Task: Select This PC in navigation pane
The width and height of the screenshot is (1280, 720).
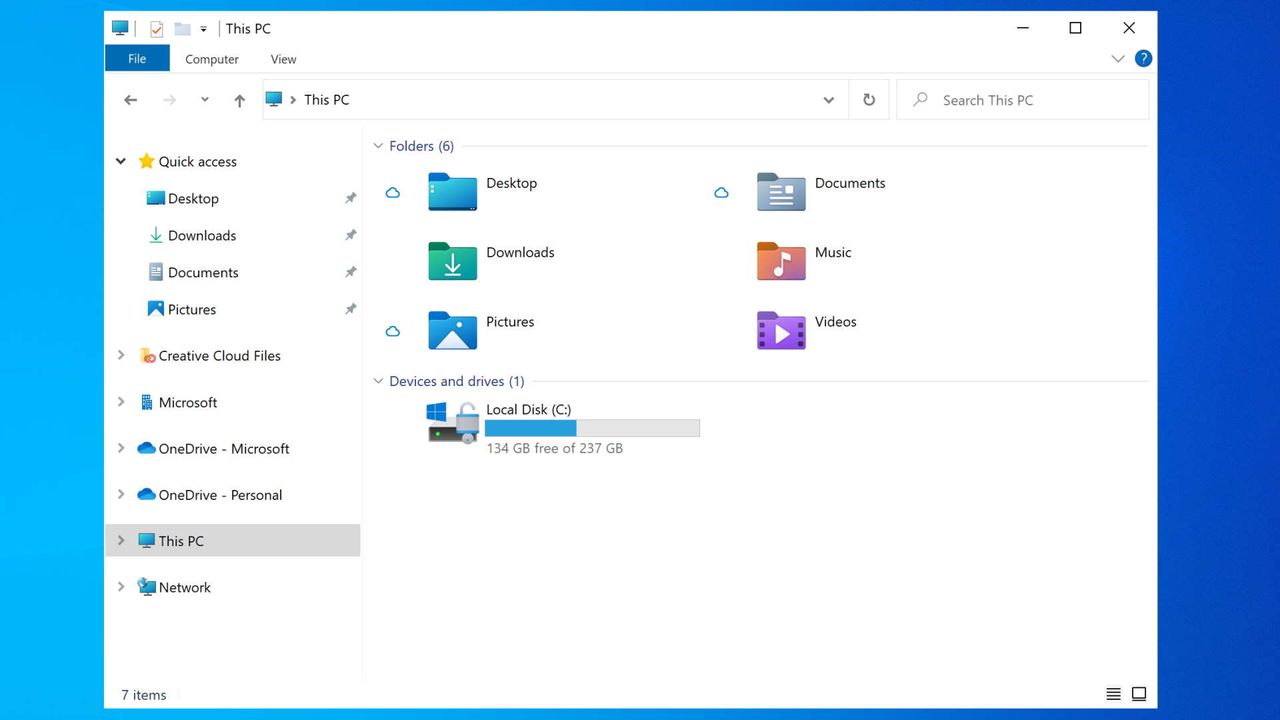Action: coord(233,540)
